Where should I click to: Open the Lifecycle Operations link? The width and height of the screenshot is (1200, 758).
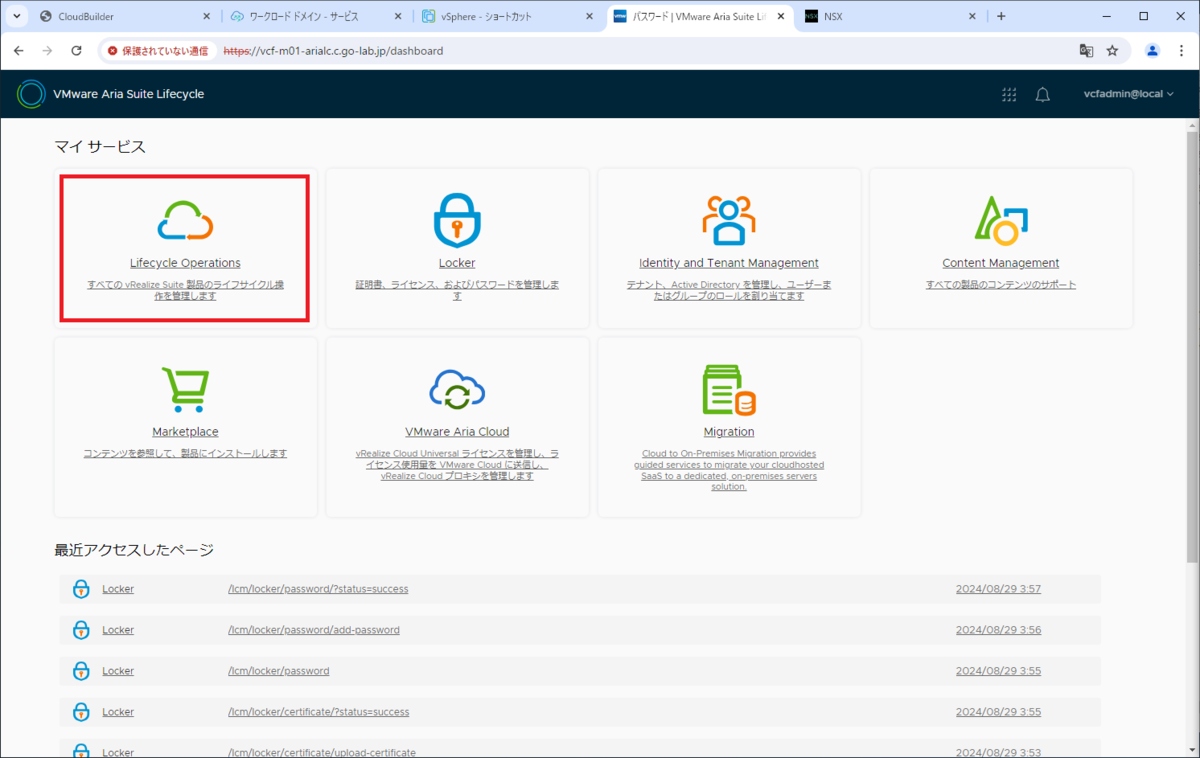tap(185, 263)
